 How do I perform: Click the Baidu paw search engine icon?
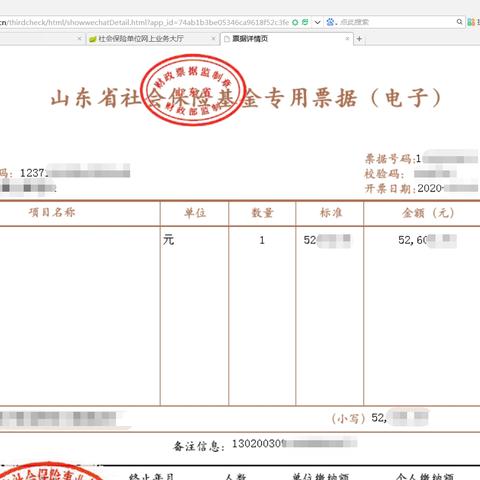coord(330,22)
